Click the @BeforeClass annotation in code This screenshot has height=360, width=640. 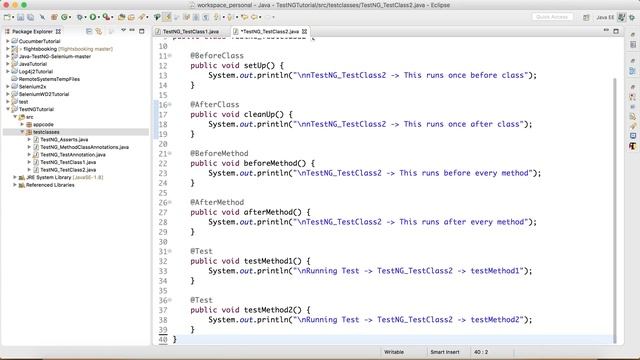tap(217, 56)
